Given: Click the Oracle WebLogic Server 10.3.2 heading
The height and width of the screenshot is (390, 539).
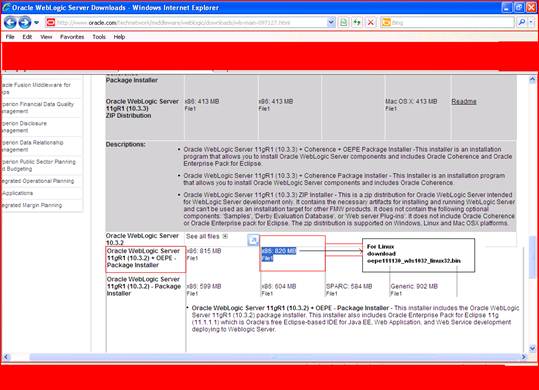Looking at the screenshot, I should 142,239.
